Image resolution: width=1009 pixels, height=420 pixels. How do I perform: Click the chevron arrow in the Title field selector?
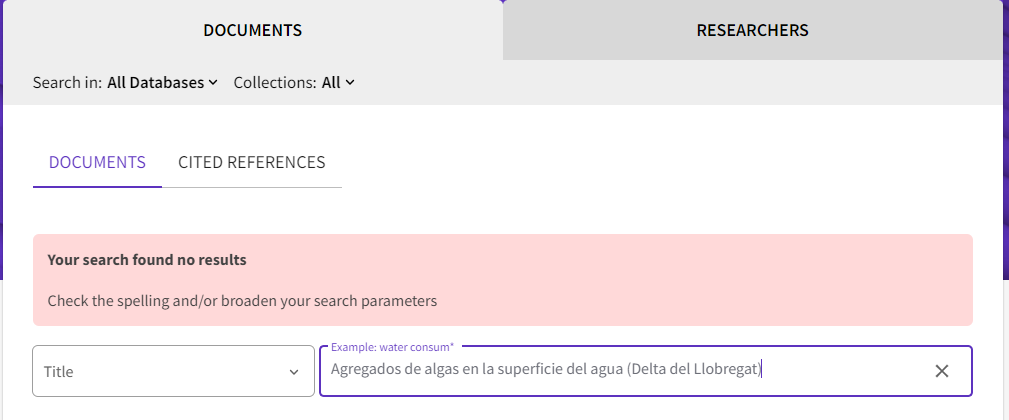pyautogui.click(x=294, y=372)
